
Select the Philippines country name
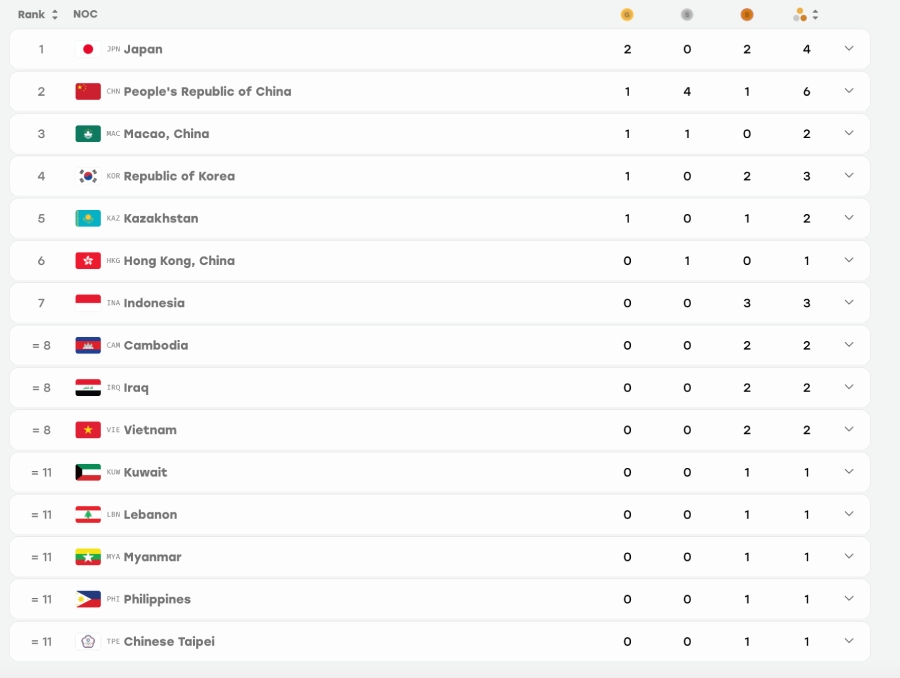(157, 599)
